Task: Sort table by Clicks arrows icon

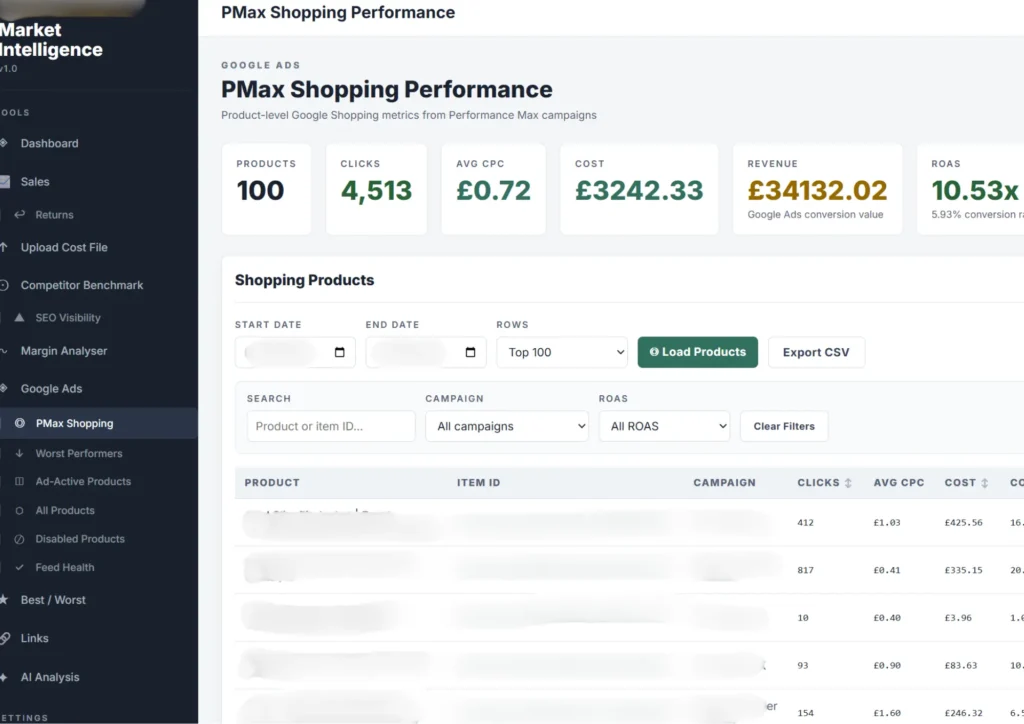Action: tap(848, 483)
